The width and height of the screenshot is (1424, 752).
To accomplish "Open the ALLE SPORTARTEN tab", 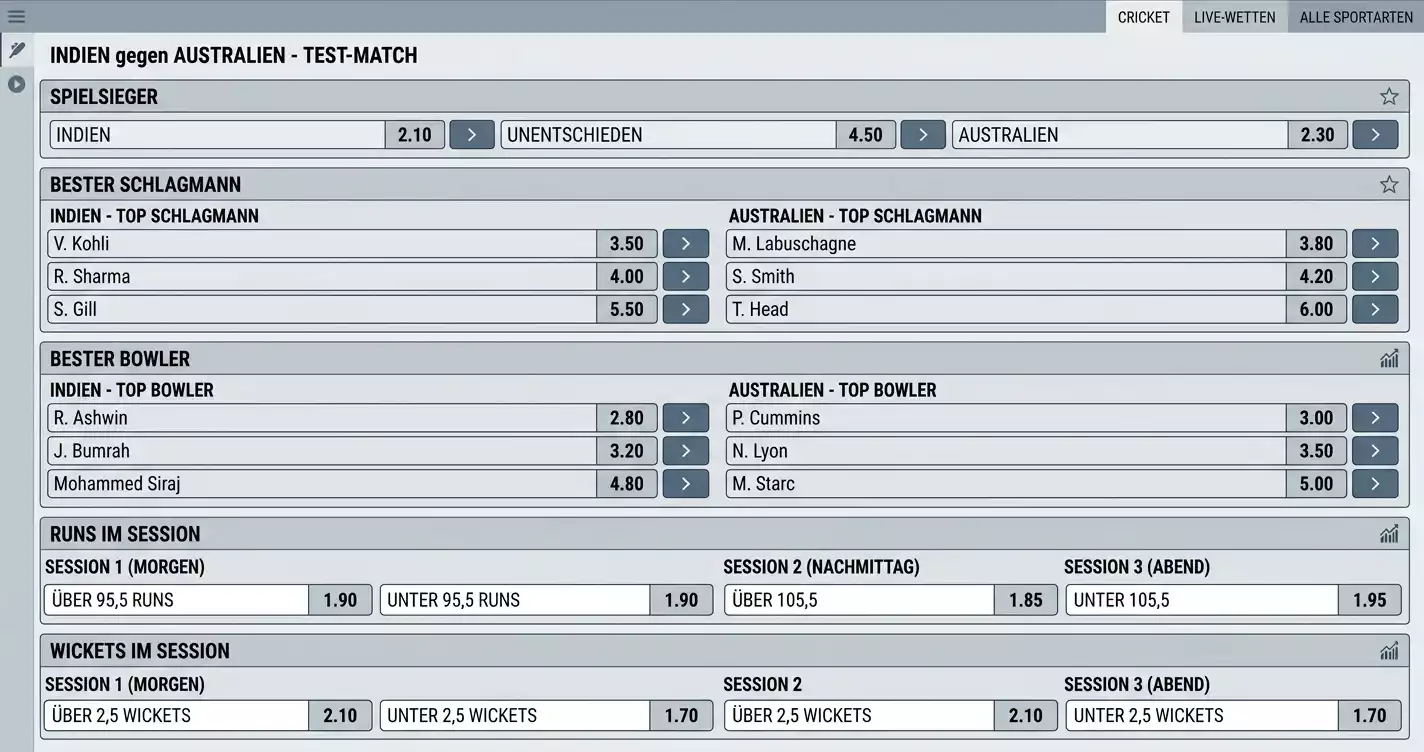I will [x=1356, y=17].
